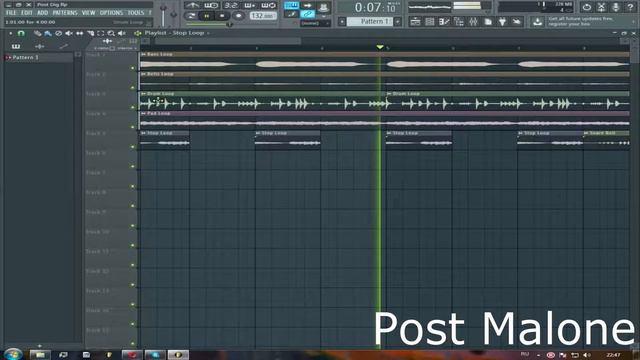Open the help question mark icon

coord(631,7)
